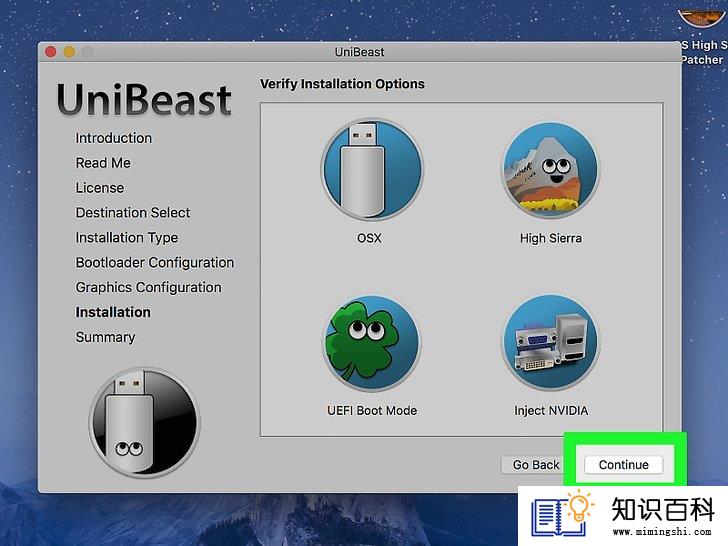Click the large UniBeast logo text
The width and height of the screenshot is (728, 546).
[x=144, y=99]
